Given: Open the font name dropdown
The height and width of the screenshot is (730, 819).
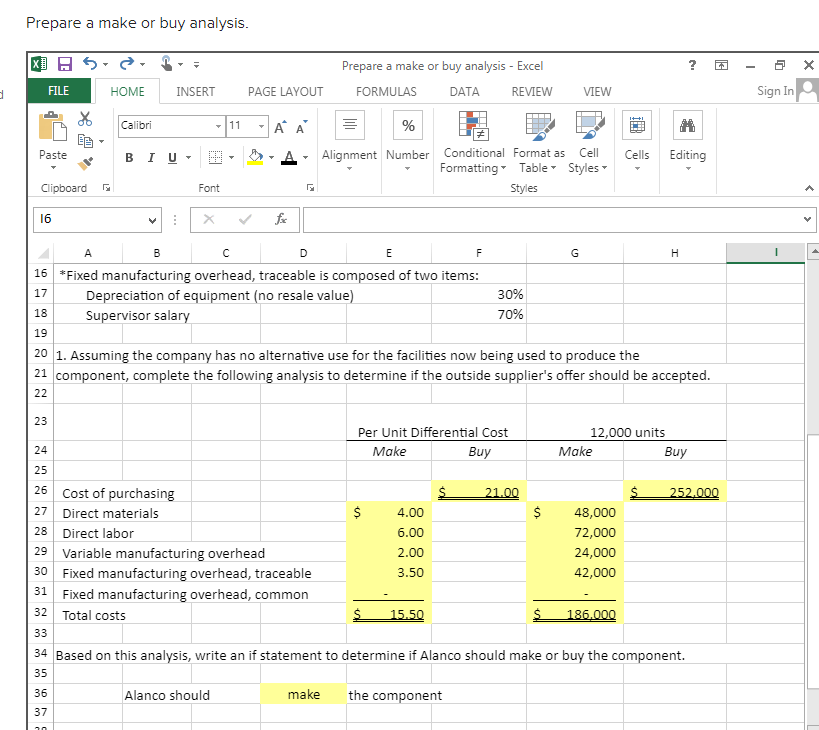Looking at the screenshot, I should tap(218, 127).
